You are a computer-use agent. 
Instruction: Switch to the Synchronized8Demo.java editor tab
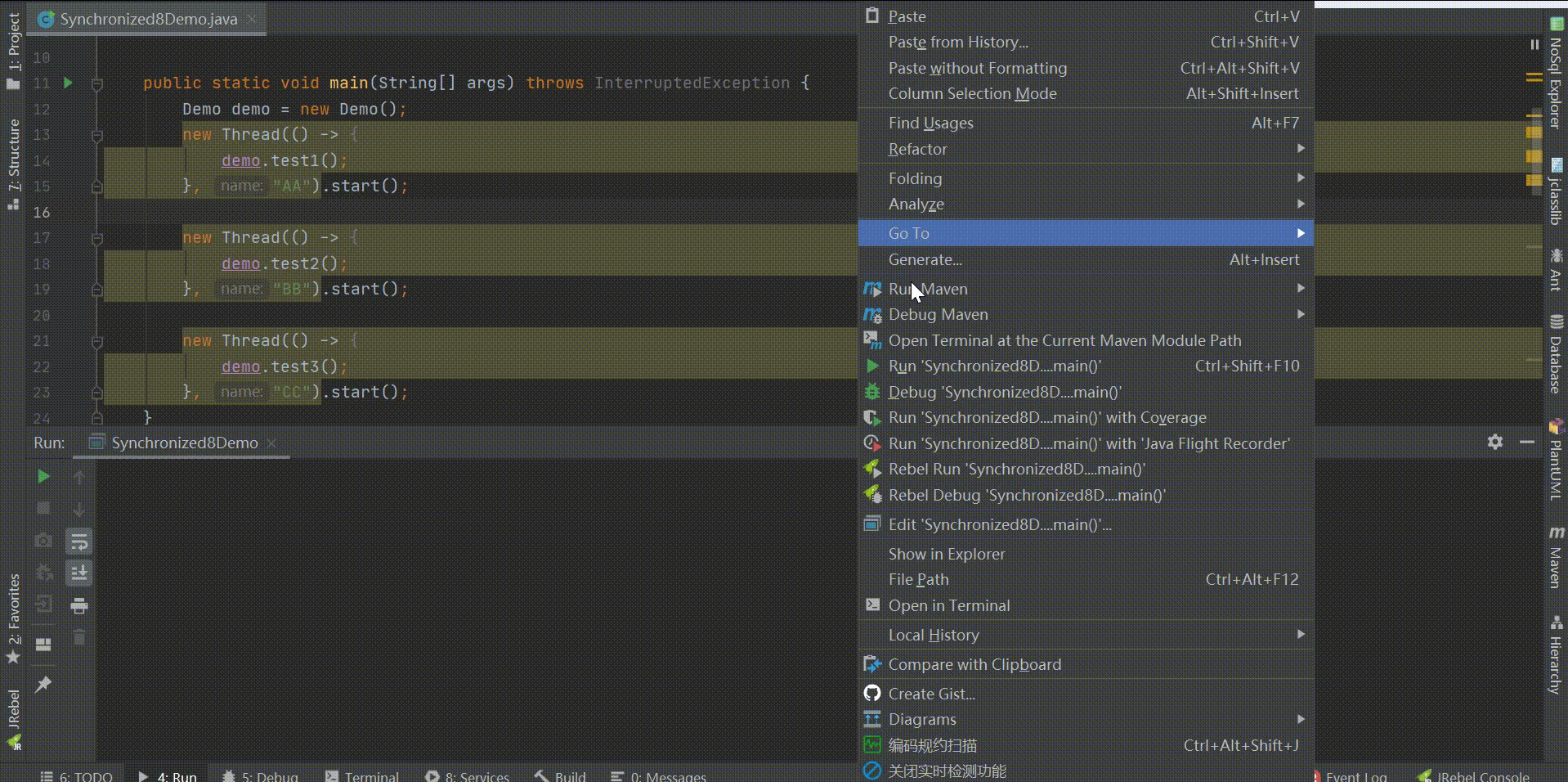coord(148,19)
